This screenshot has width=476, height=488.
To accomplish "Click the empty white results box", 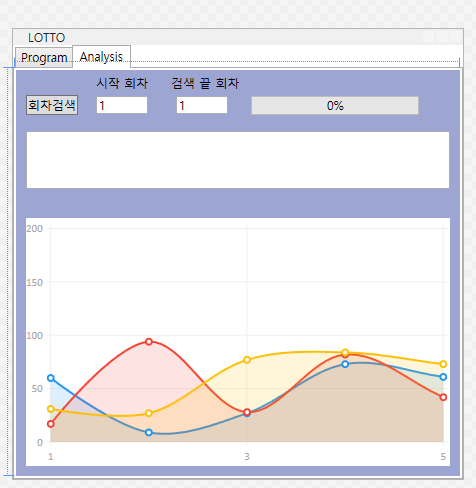I will tap(238, 160).
